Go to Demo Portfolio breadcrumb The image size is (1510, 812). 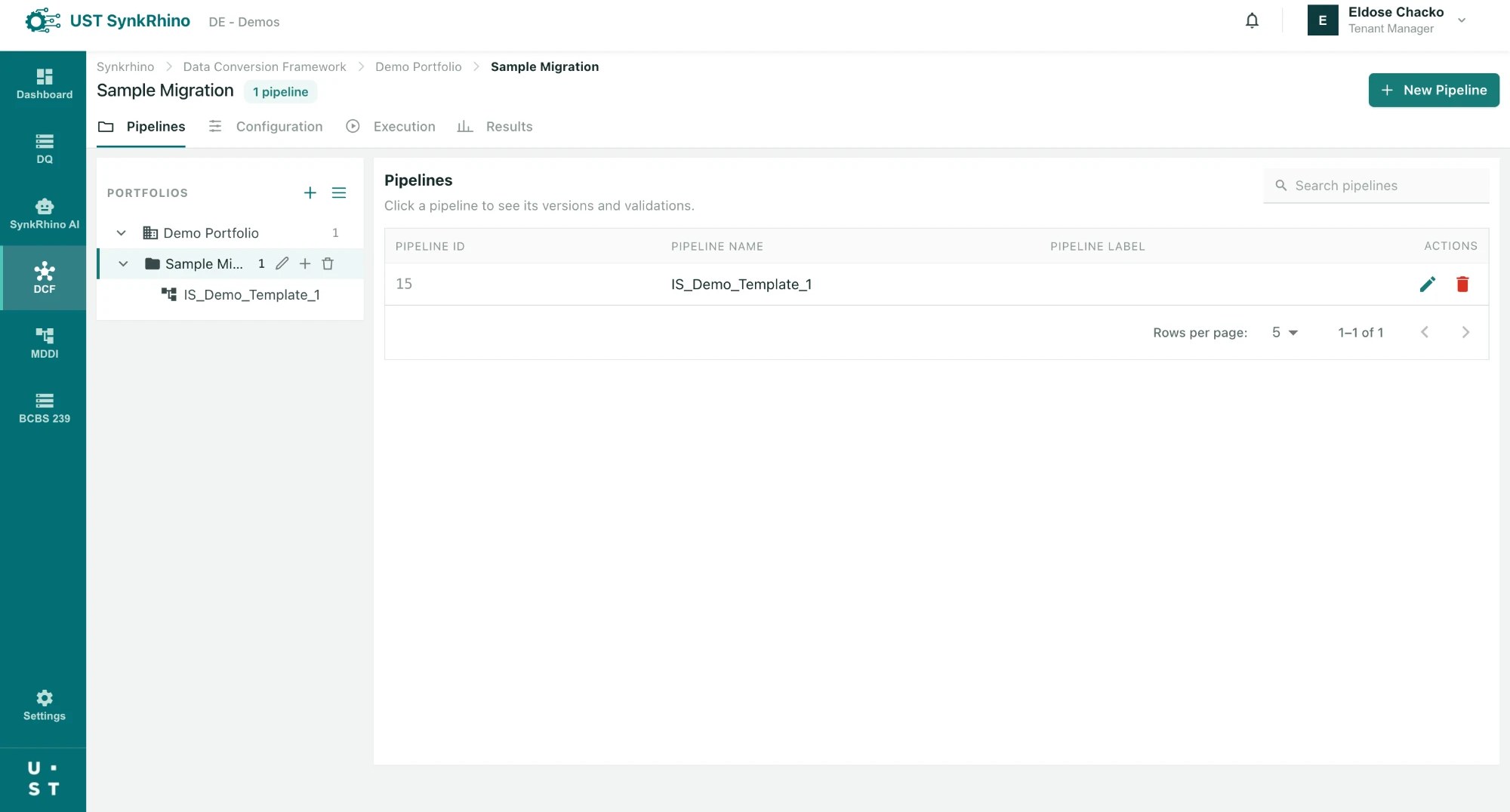pos(418,66)
